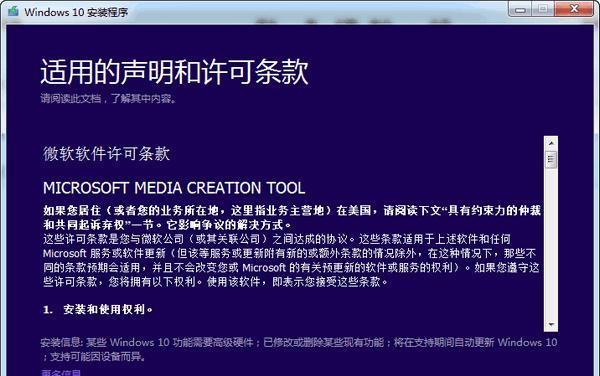The height and width of the screenshot is (376, 600).
Task: Click the line 使用该软件，即表示您接受这些条款
Action: click(x=297, y=282)
